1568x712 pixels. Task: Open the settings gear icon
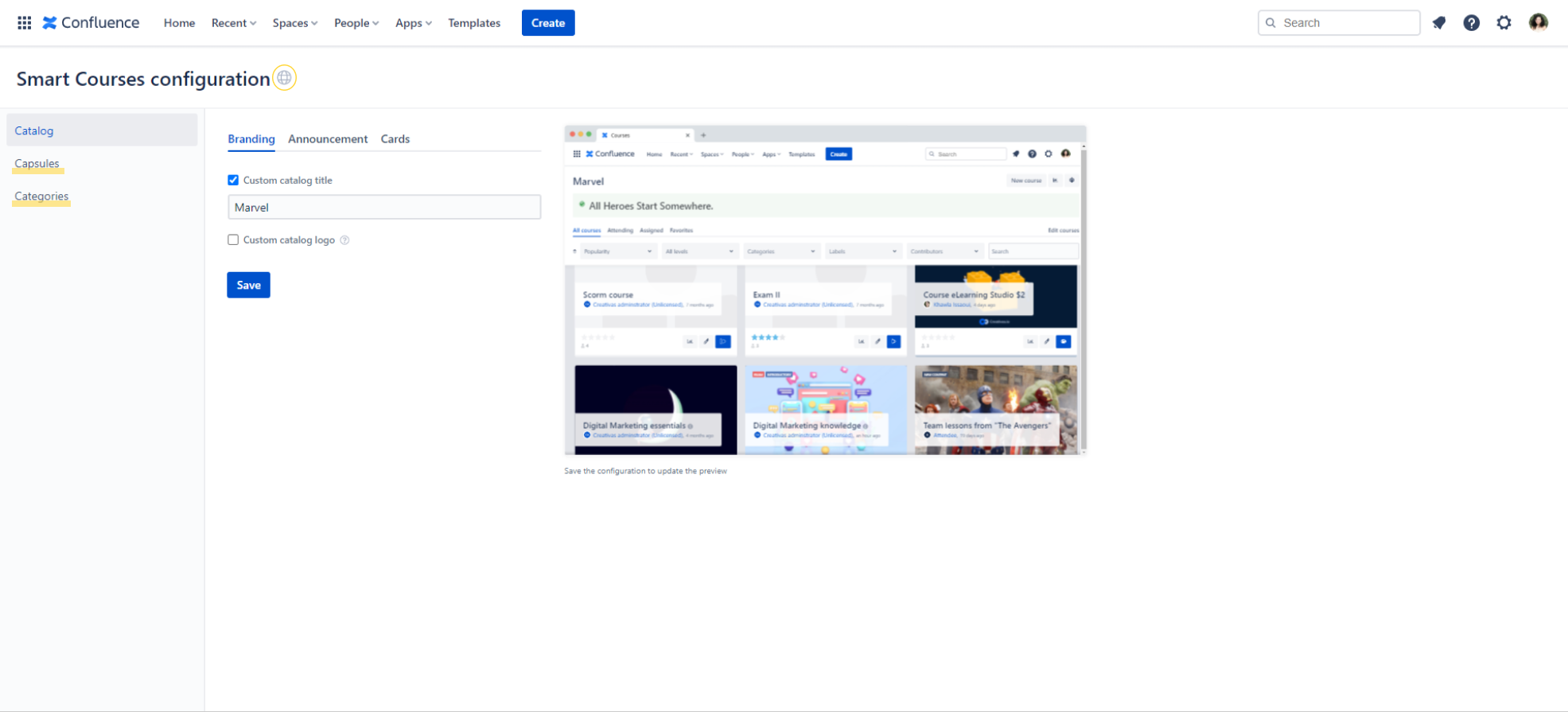click(1504, 23)
